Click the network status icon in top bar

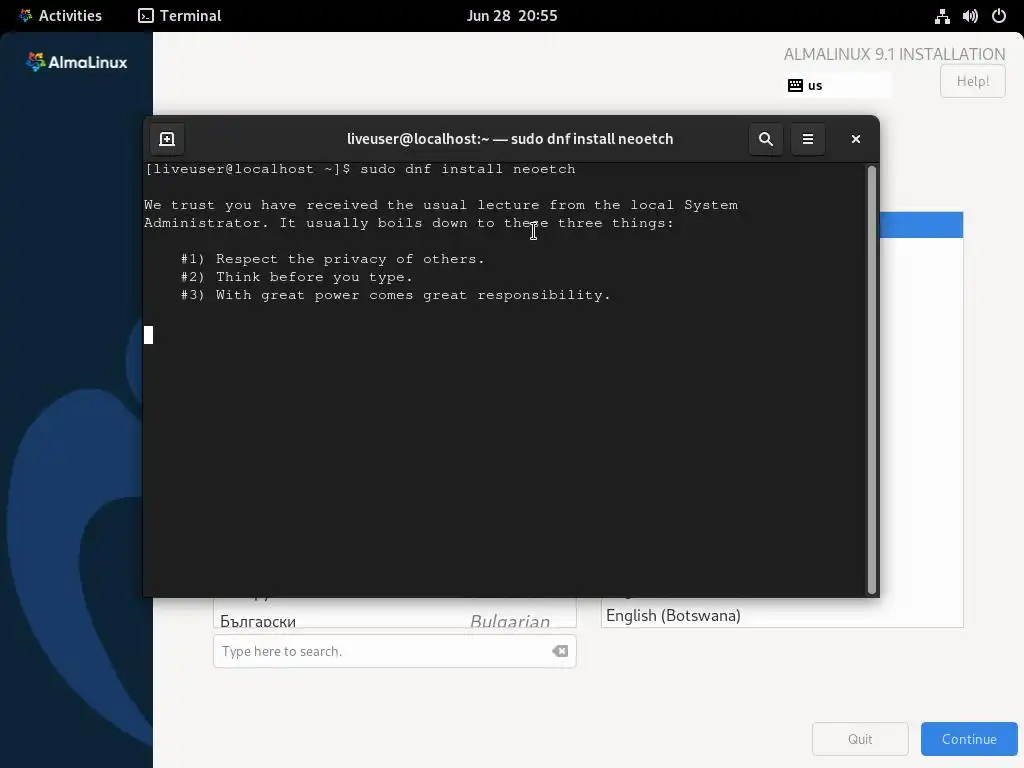click(942, 16)
